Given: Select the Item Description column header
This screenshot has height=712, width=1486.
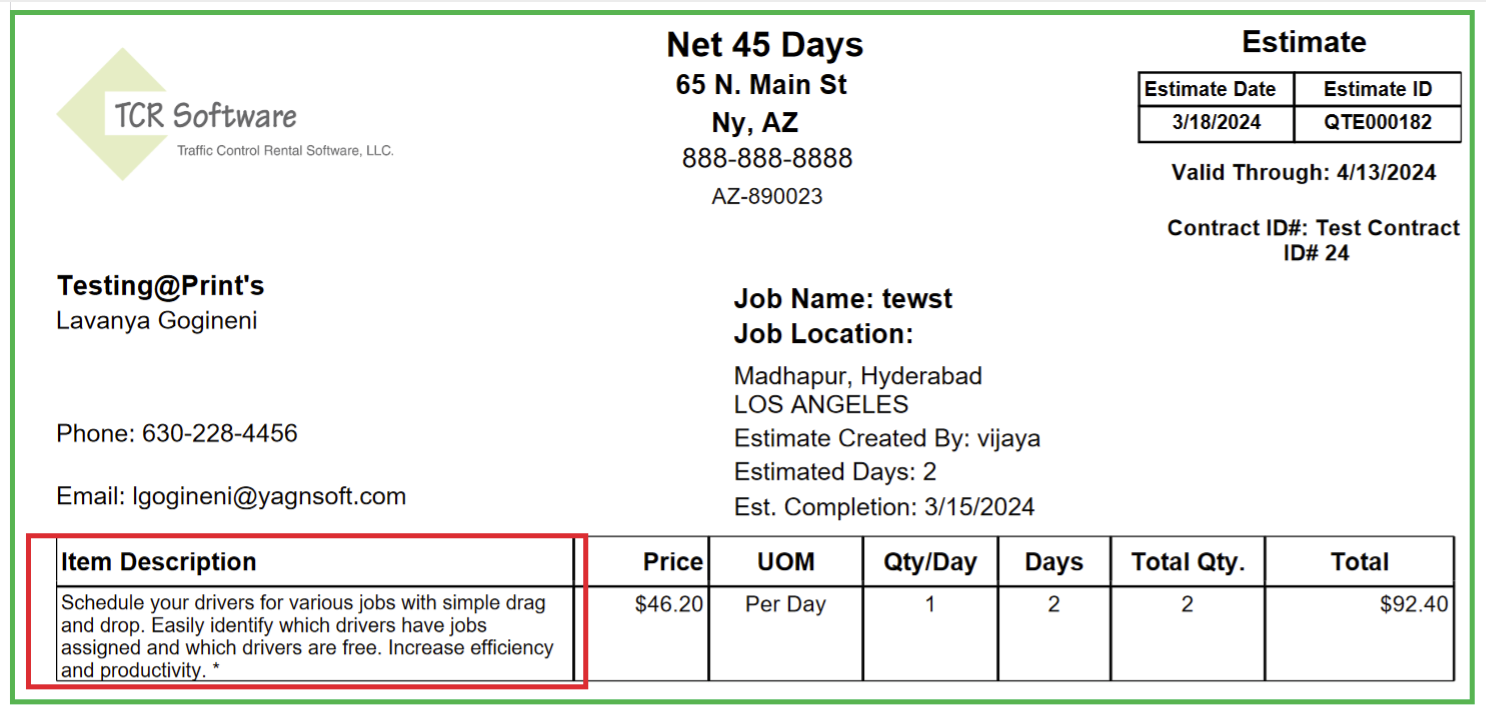Looking at the screenshot, I should pyautogui.click(x=159, y=562).
